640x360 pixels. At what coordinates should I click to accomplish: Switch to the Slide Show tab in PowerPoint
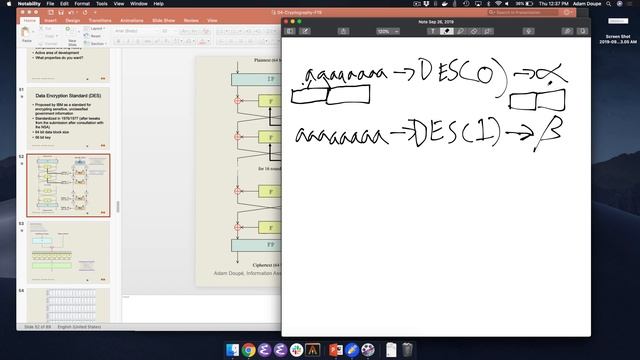163,20
